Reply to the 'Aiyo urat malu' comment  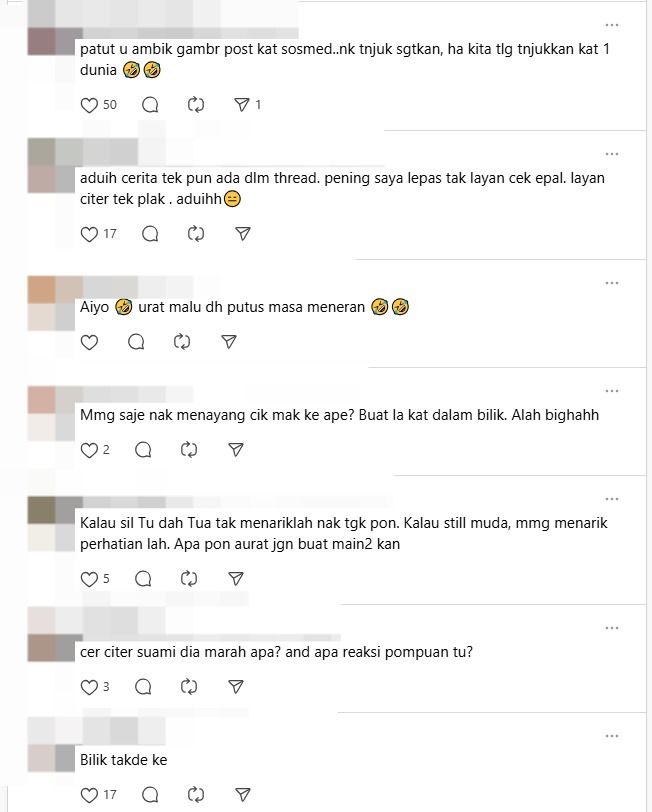click(x=136, y=342)
